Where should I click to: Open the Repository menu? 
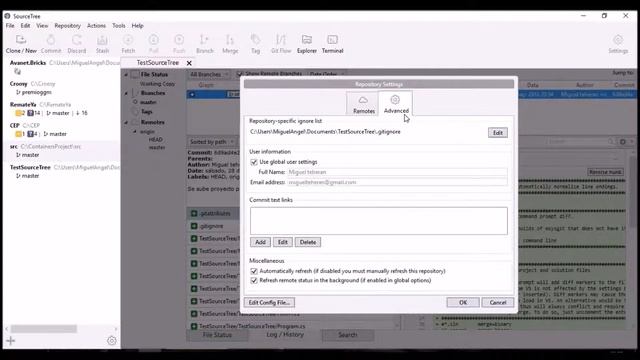67,25
